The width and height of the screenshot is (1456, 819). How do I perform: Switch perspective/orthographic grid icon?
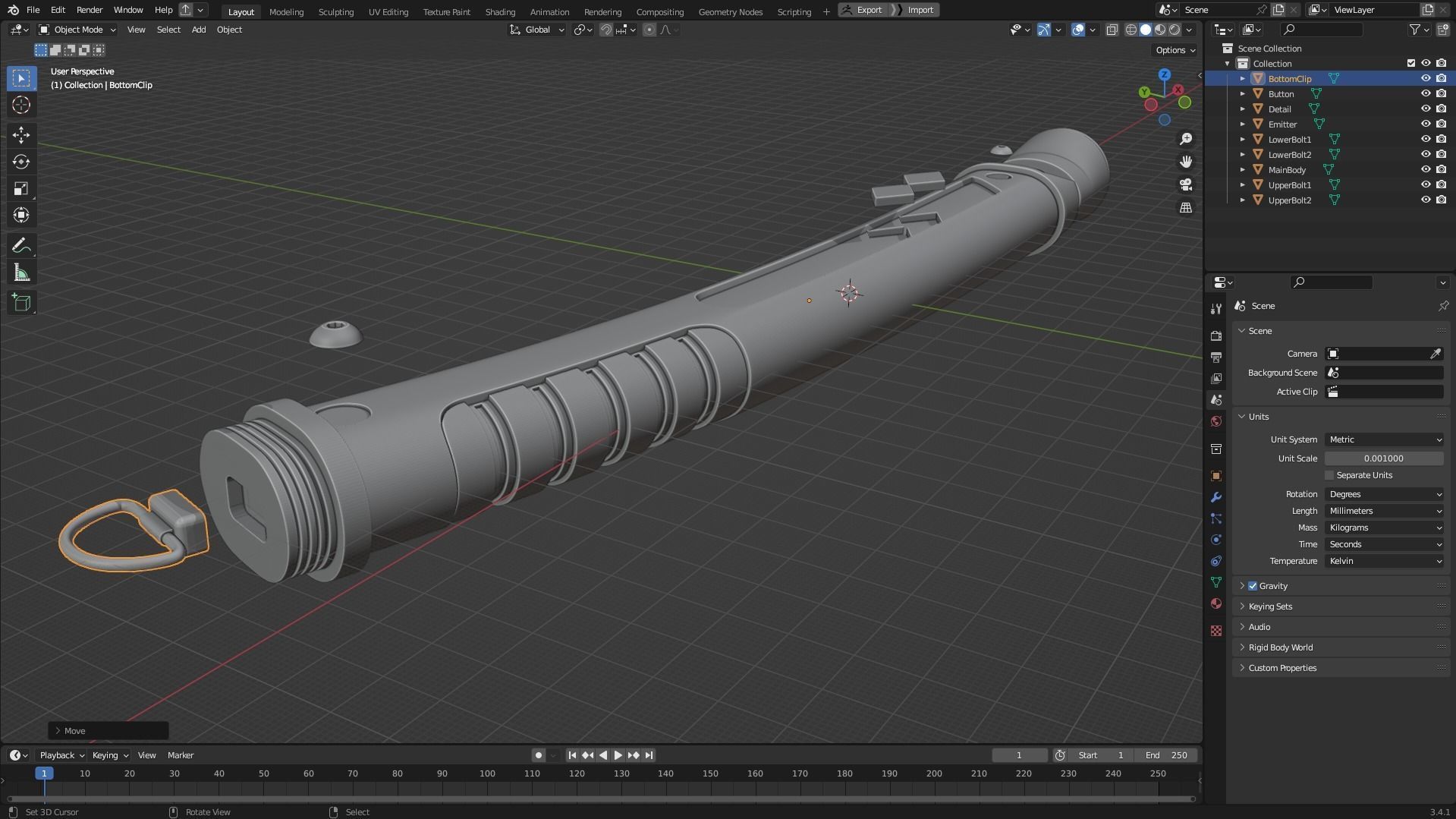[x=1185, y=207]
